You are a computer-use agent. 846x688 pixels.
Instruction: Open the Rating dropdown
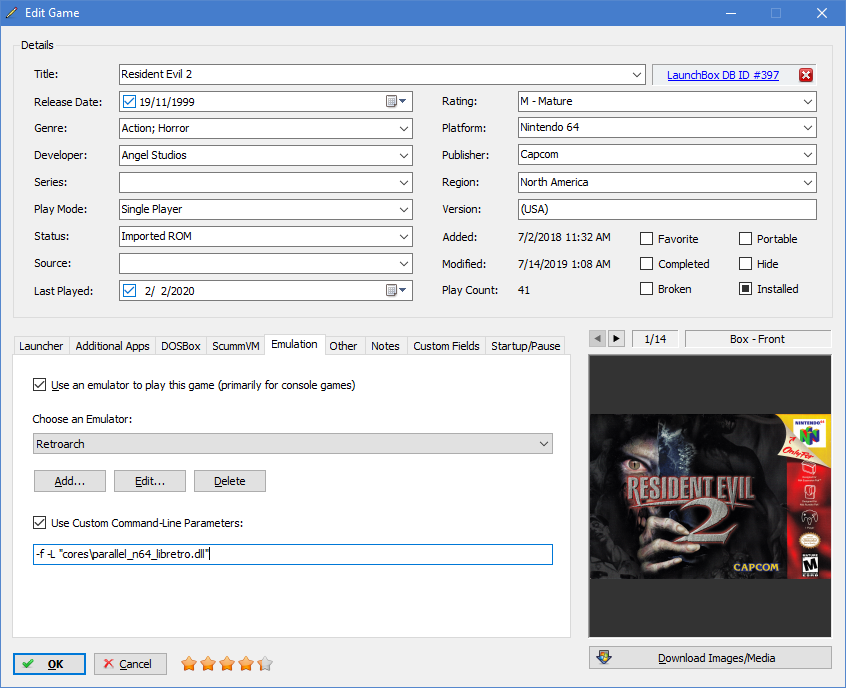point(808,101)
